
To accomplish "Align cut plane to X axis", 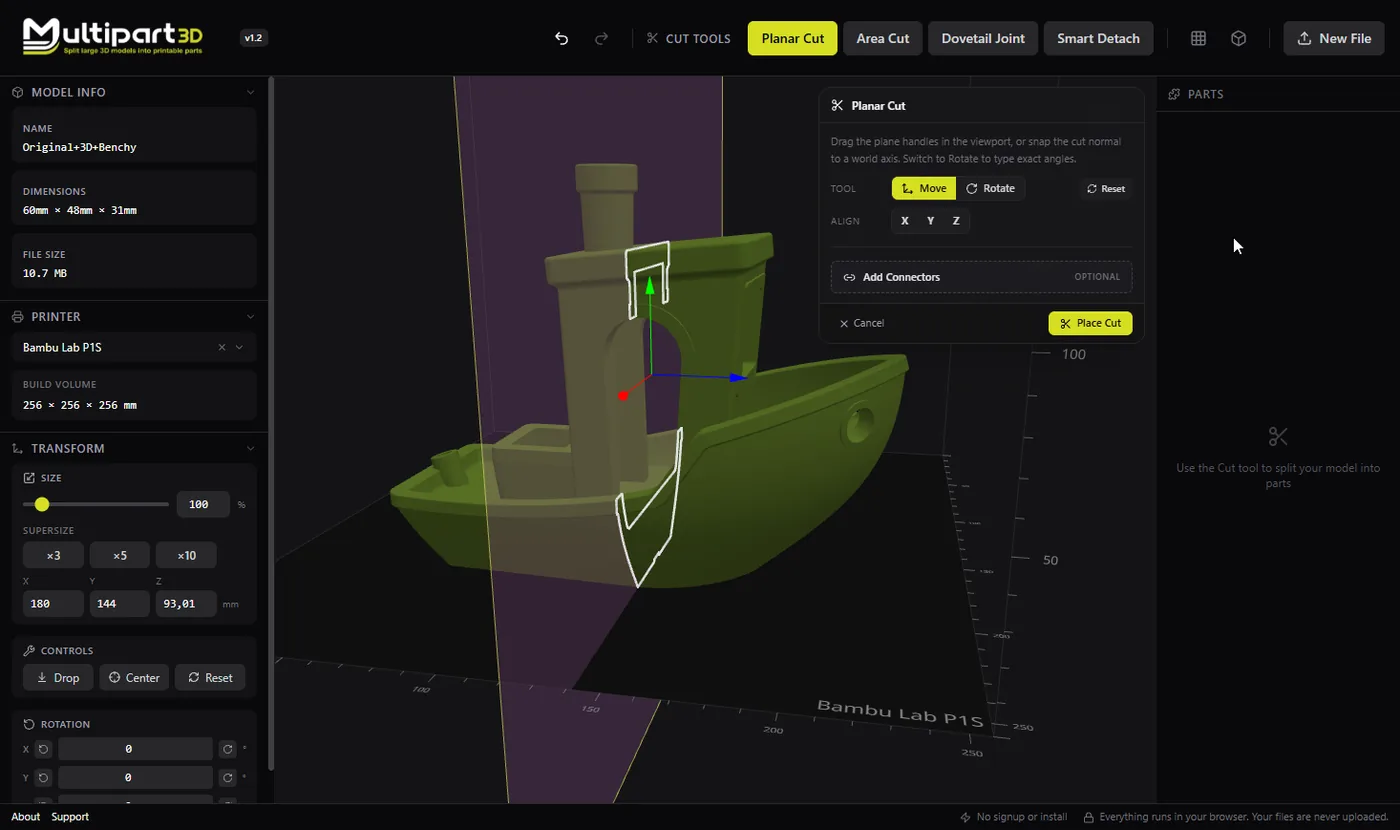I will [905, 221].
